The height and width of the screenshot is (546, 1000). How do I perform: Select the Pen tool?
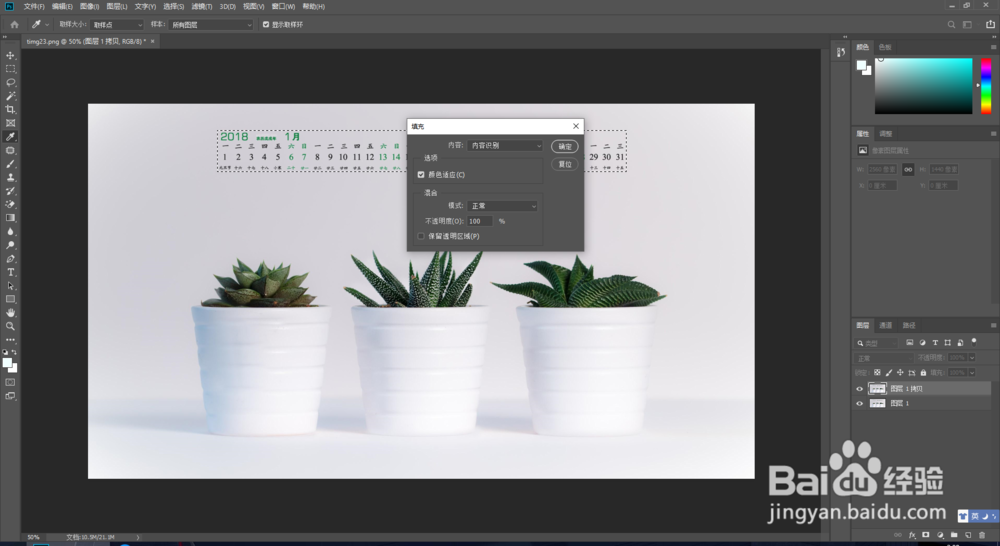(10, 259)
